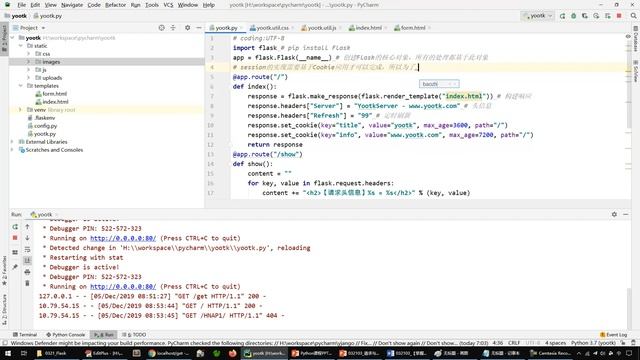
Task: Expand the js folder
Action: click(x=29, y=70)
